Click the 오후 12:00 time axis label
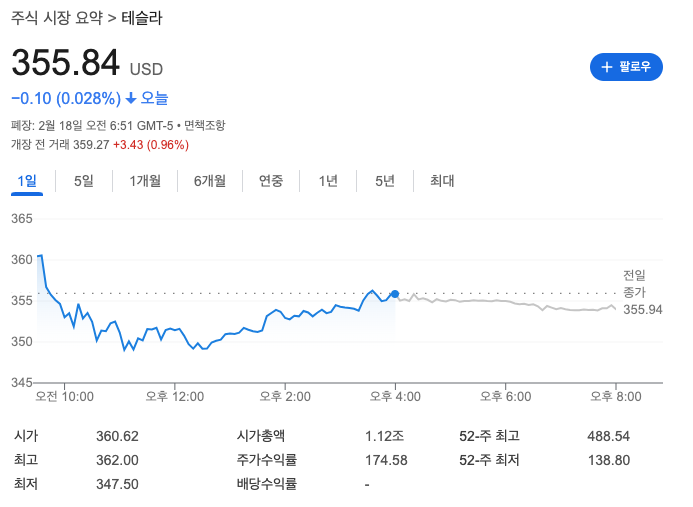The image size is (693, 507). click(x=175, y=396)
